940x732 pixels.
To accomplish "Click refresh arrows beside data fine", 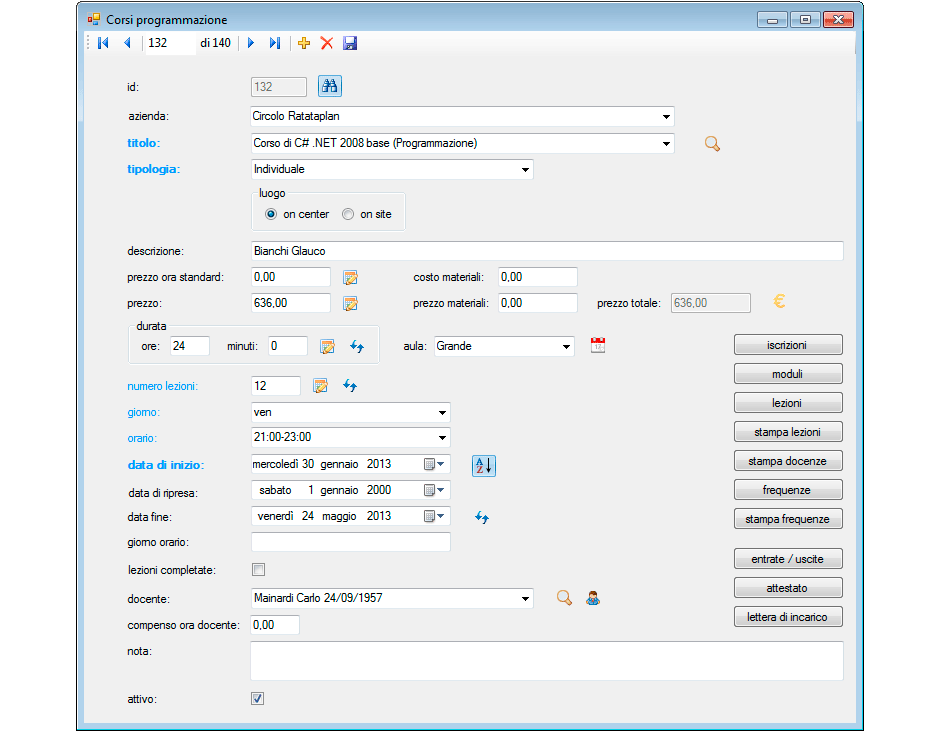I will tap(482, 517).
